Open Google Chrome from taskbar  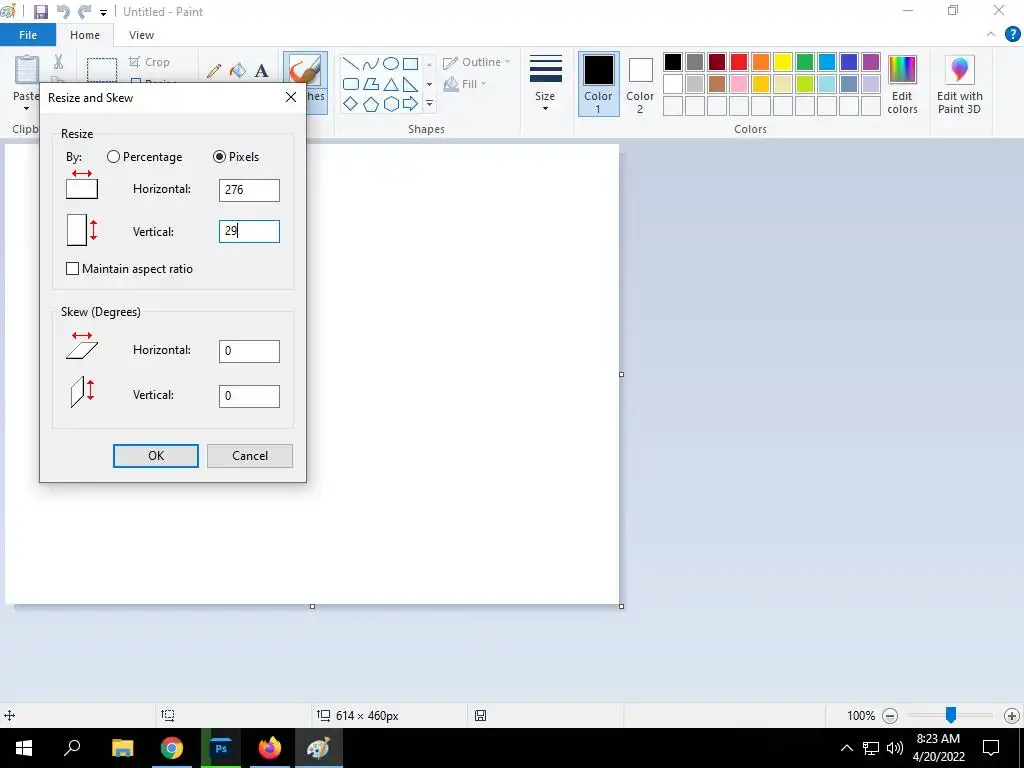[x=172, y=748]
